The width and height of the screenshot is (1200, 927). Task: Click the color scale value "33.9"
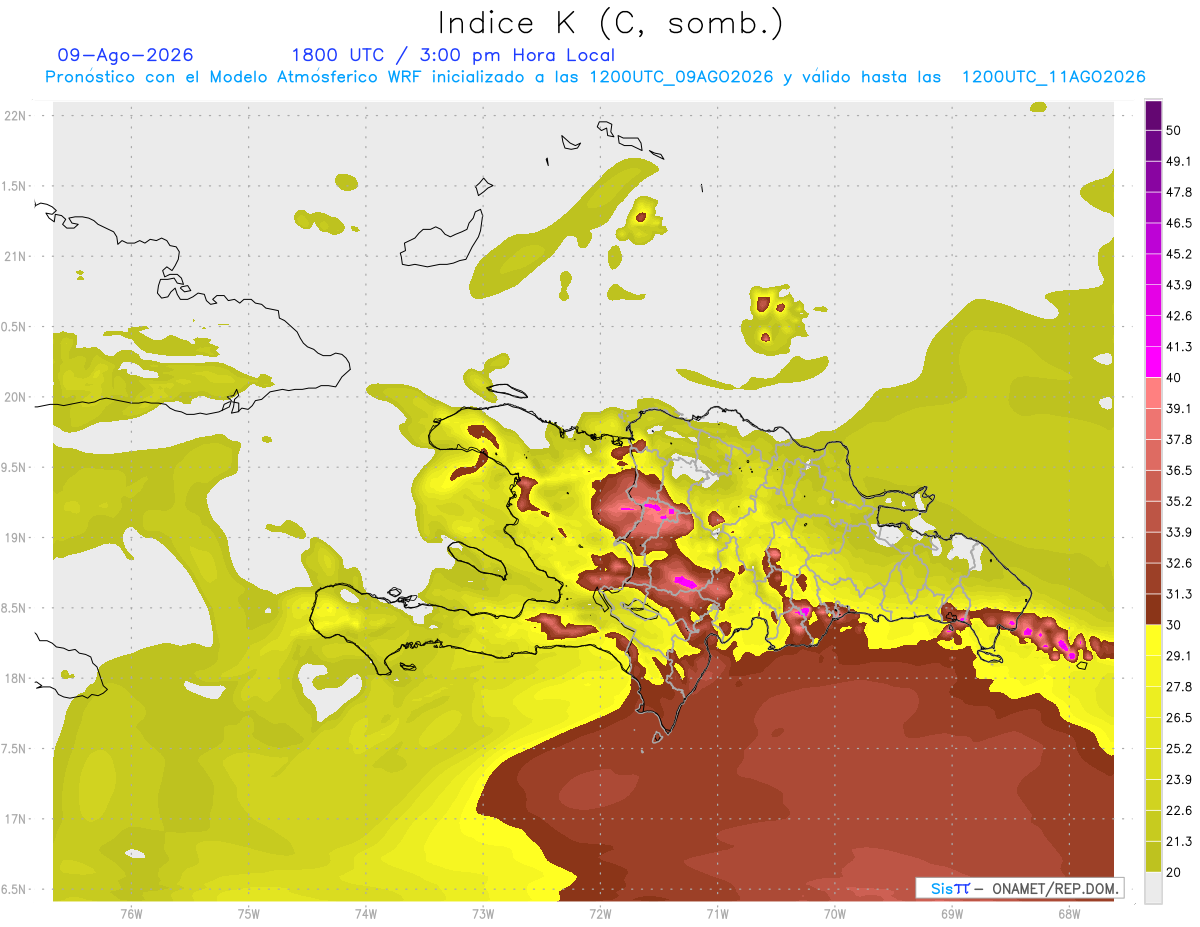coord(1179,532)
